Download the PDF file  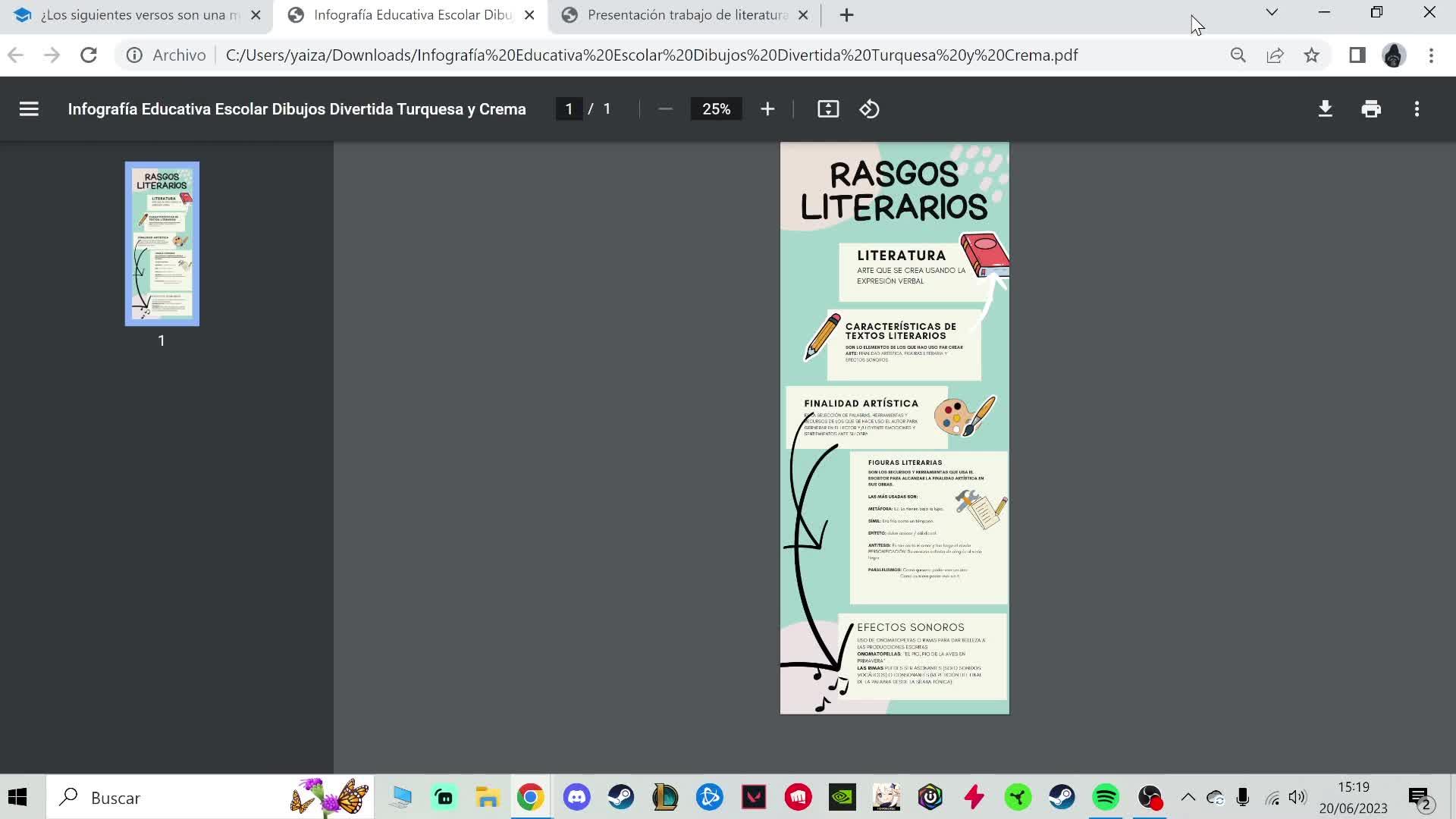[x=1325, y=109]
